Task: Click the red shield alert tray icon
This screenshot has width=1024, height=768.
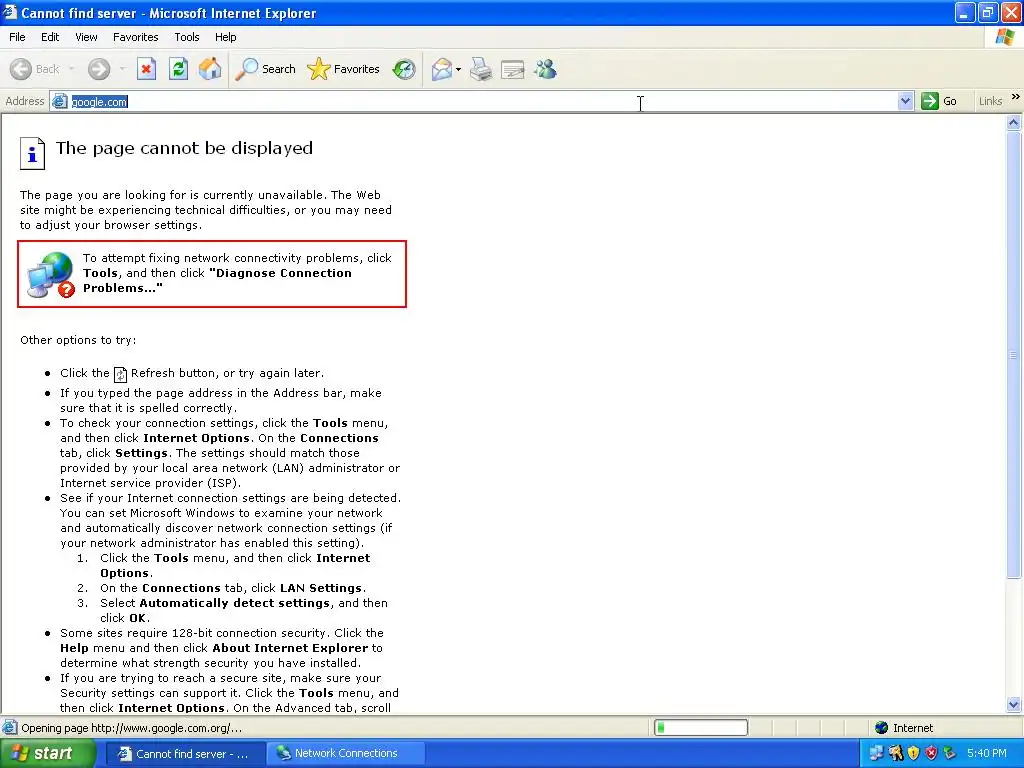Action: tap(931, 753)
